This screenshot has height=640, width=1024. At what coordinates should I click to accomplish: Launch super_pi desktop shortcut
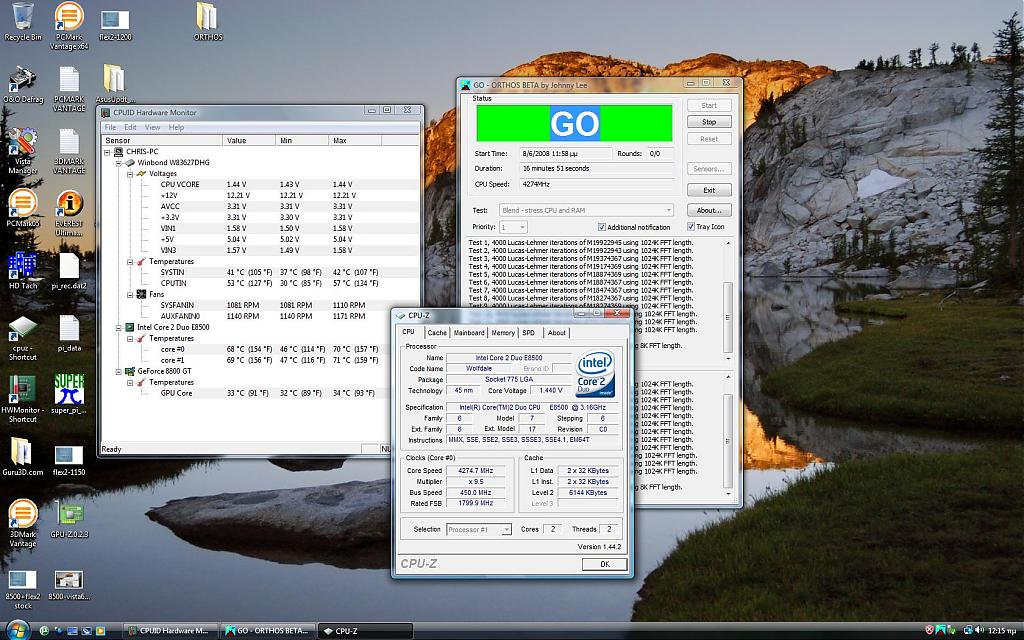point(69,394)
